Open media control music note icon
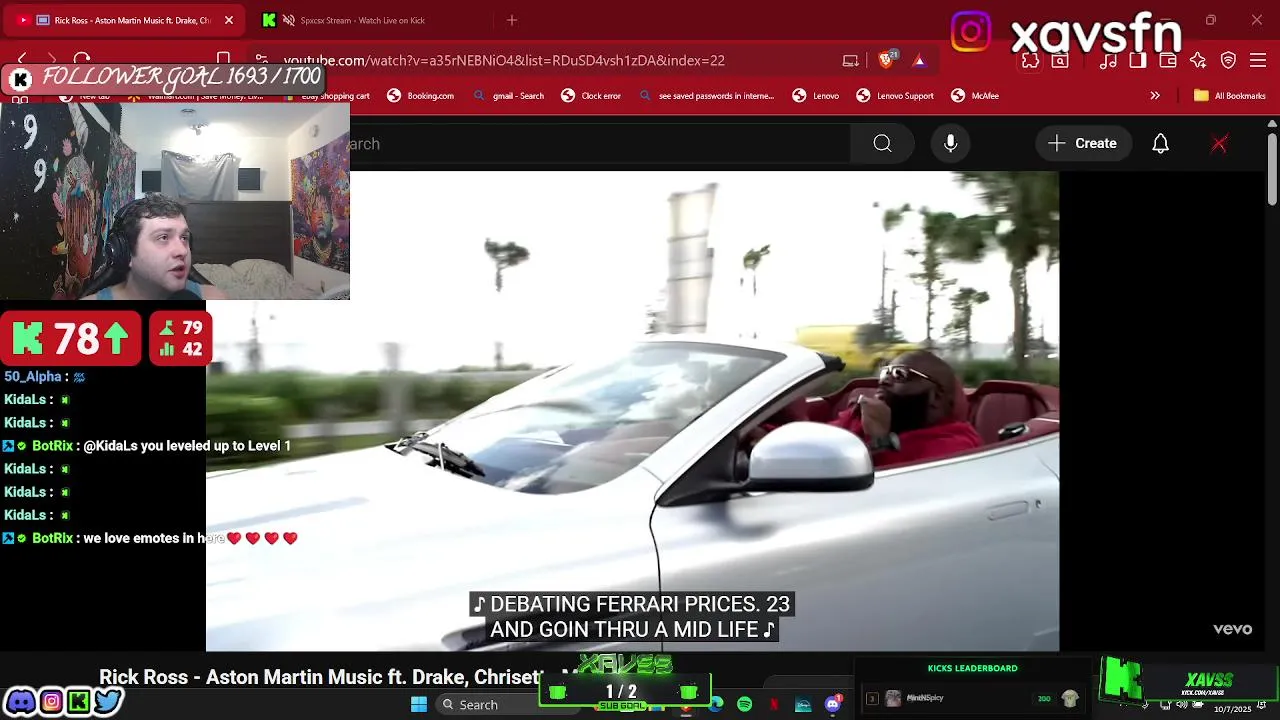Screen dimensions: 1280x720 click(x=1108, y=61)
